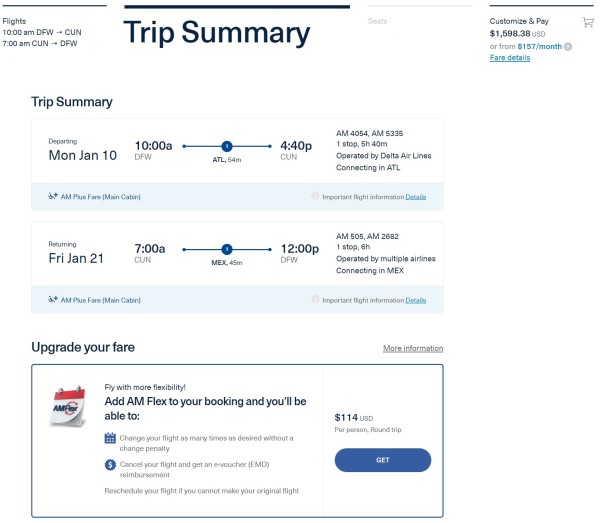This screenshot has width=600, height=523.
Task: Click the dollar icon for cancel flight
Action: tap(110, 465)
